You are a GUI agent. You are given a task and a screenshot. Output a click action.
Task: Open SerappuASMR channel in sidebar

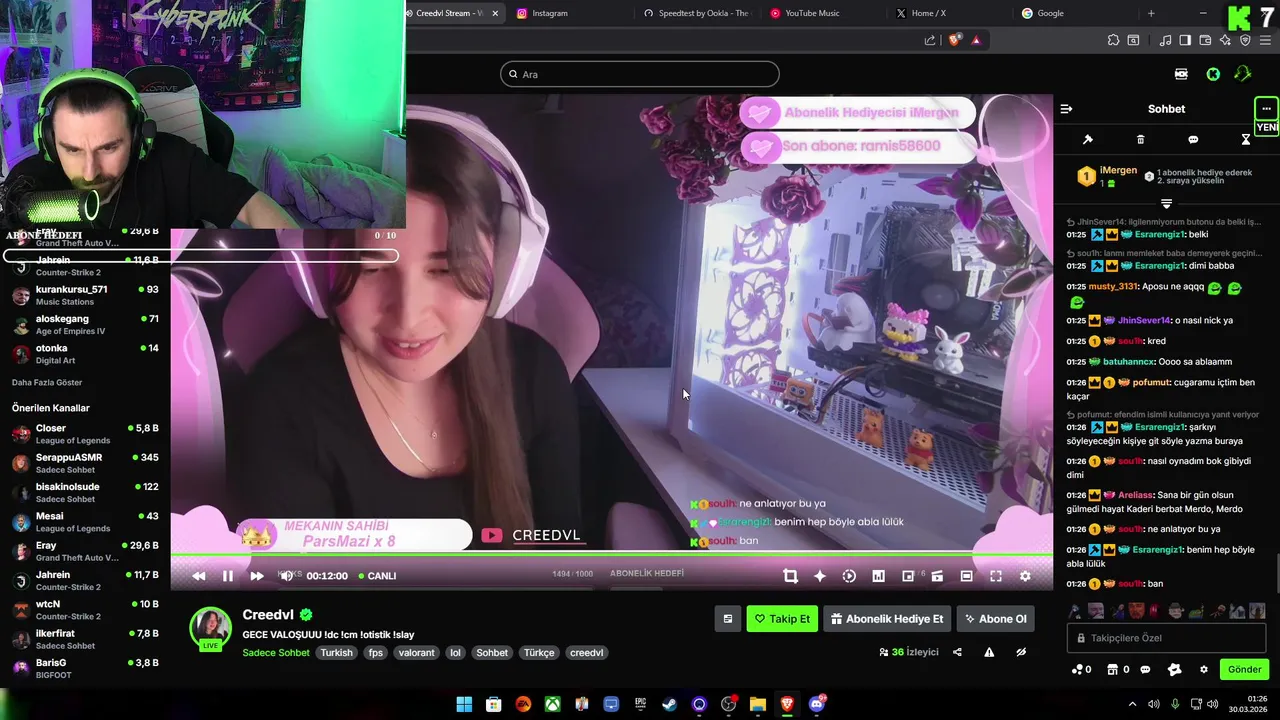85,463
